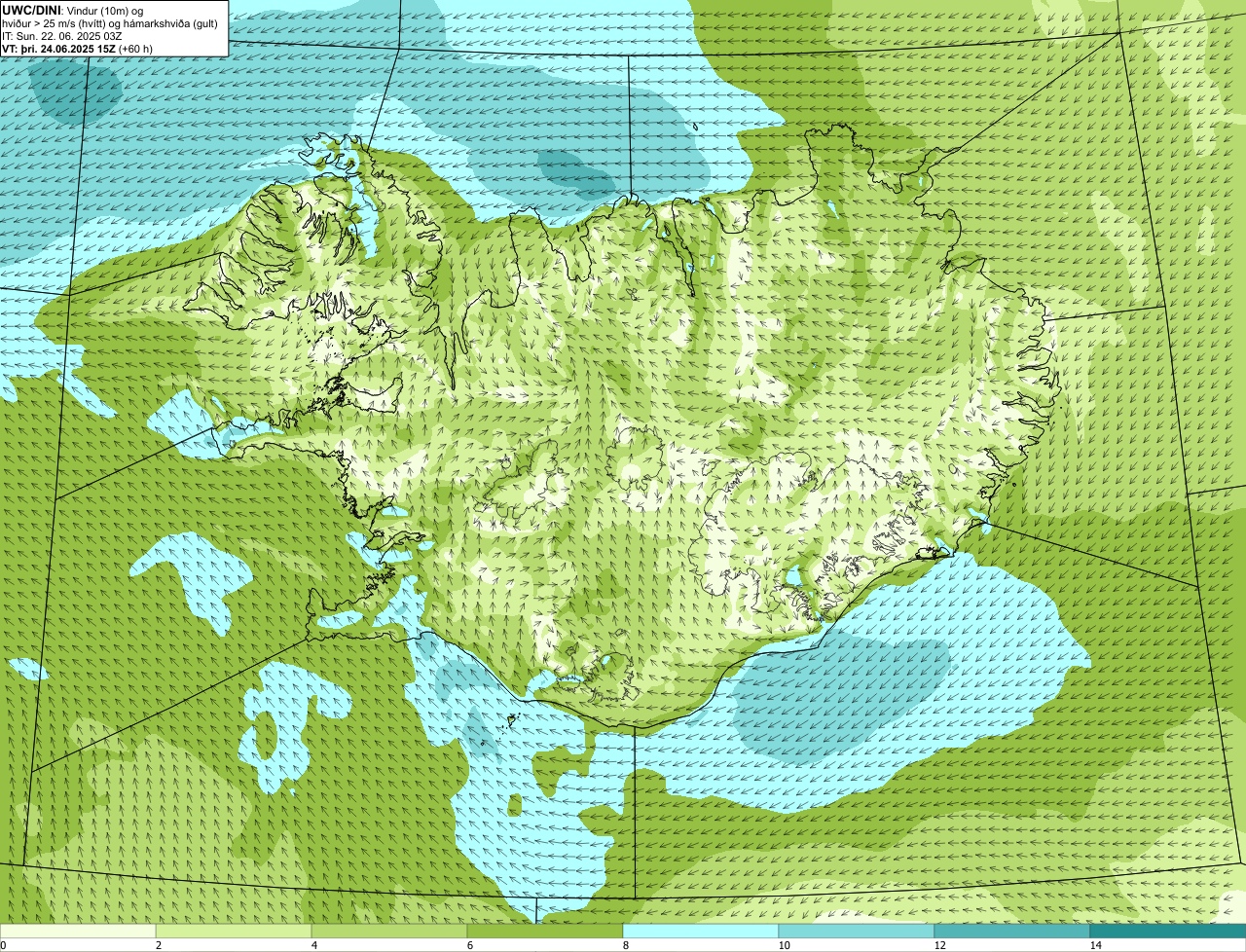Click the 'VT: þri. 24.06.2025 15Z (+60 h)' line

(78, 49)
